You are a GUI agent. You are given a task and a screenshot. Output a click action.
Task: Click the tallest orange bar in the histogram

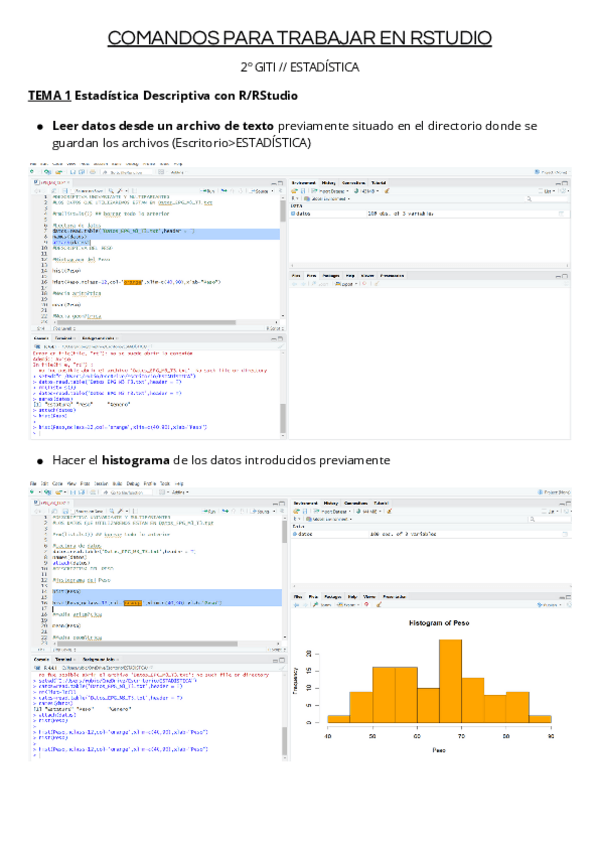tap(451, 680)
